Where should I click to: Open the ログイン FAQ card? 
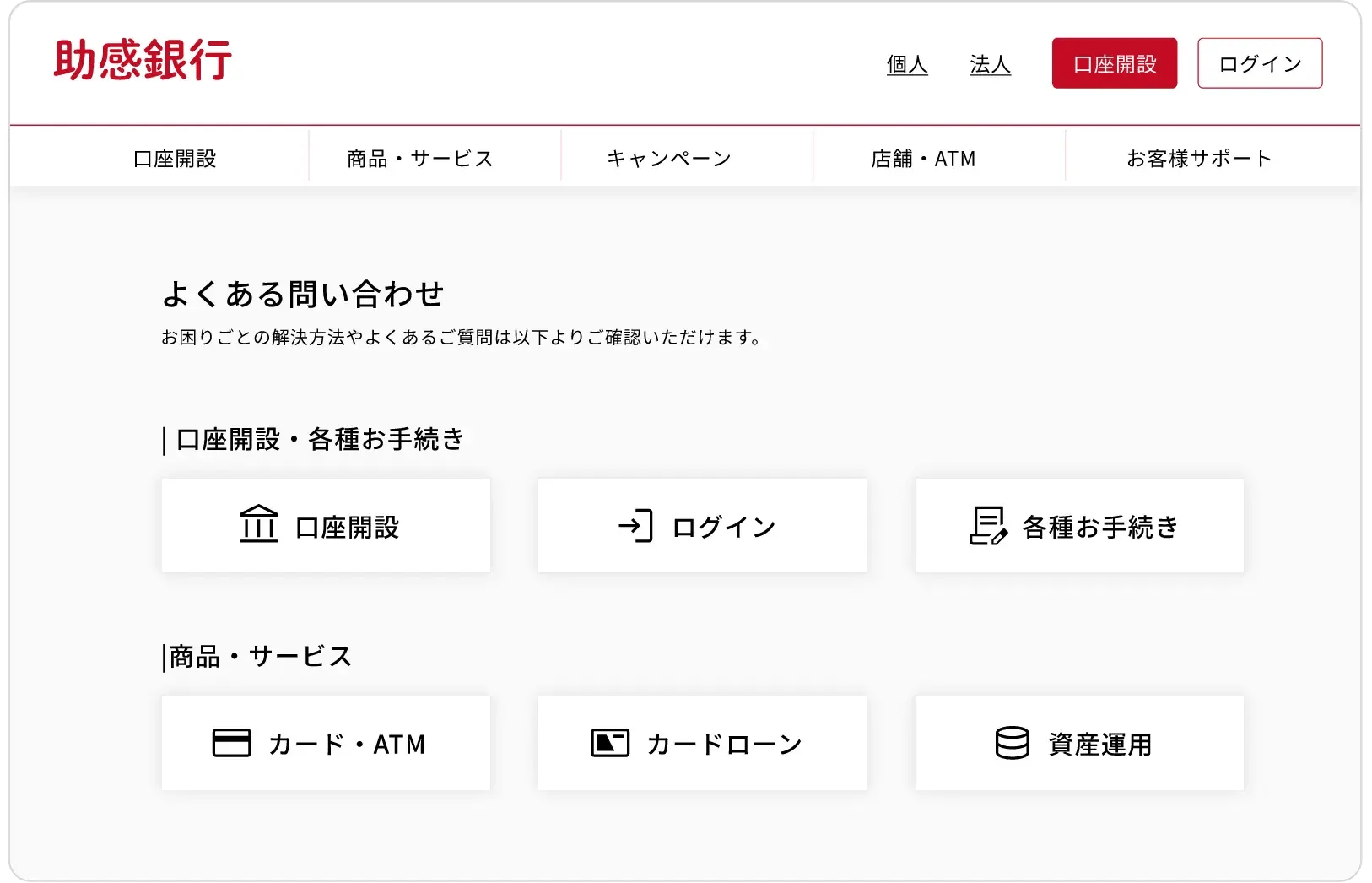tap(702, 525)
